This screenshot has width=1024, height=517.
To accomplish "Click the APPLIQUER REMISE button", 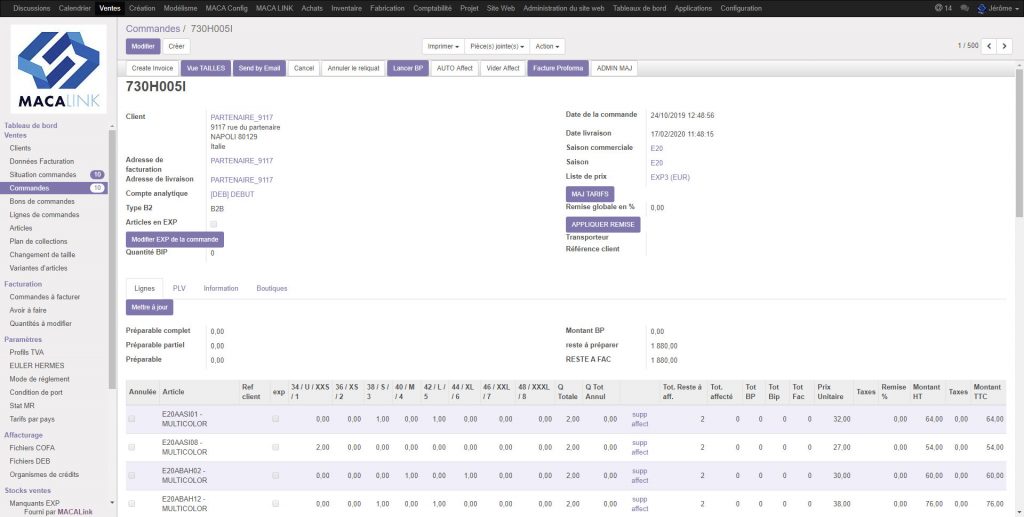I will [x=603, y=224].
